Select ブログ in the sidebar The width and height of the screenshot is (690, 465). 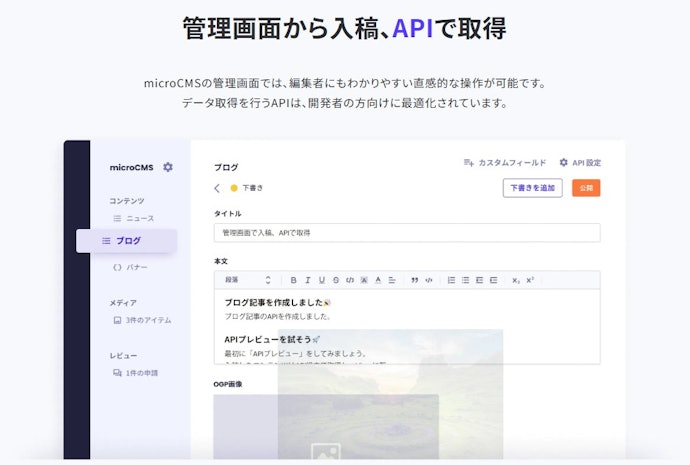pyautogui.click(x=127, y=241)
